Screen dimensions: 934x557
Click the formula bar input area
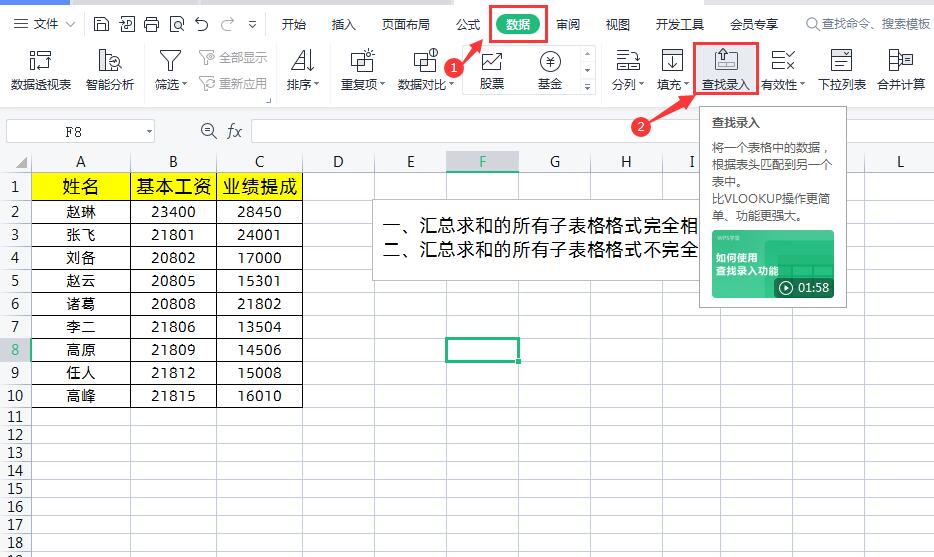coord(475,131)
